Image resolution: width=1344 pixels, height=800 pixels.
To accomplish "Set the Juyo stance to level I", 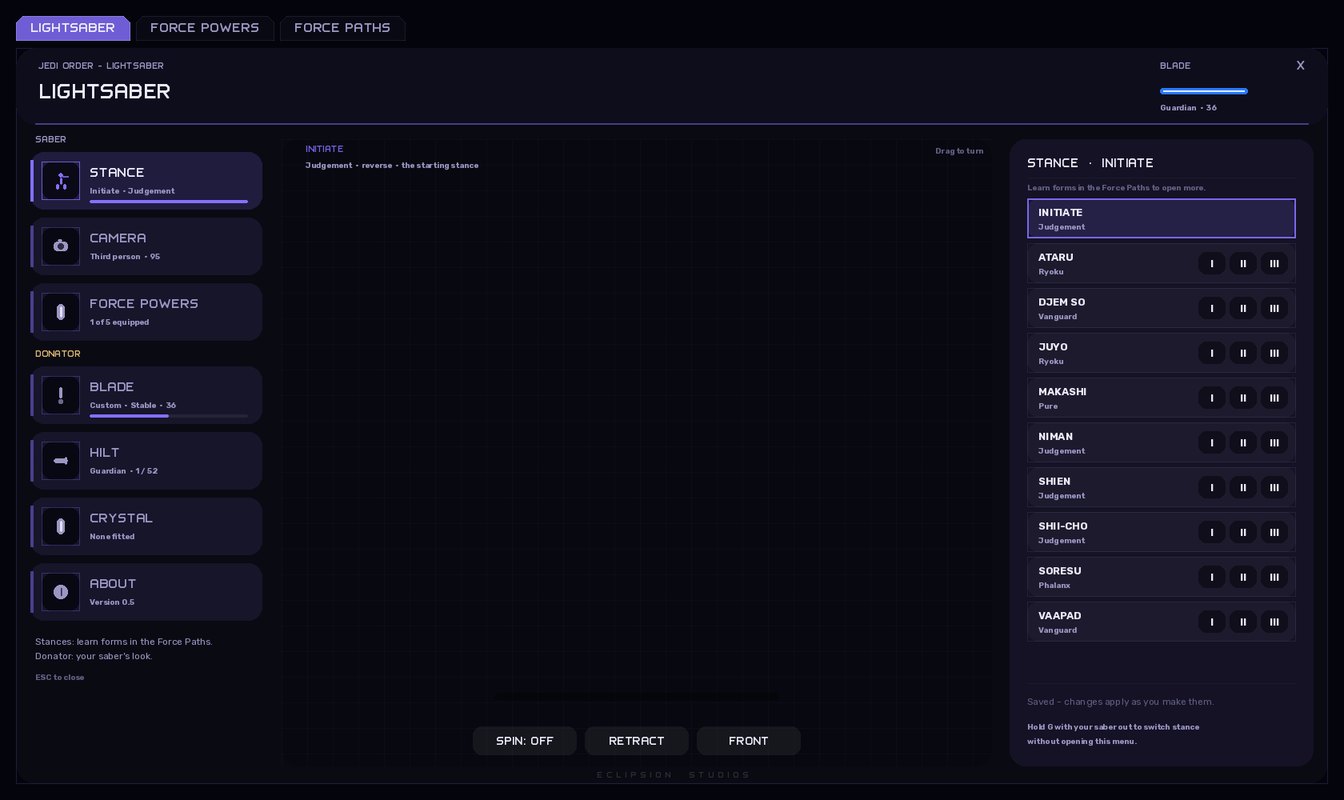I will (x=1212, y=353).
